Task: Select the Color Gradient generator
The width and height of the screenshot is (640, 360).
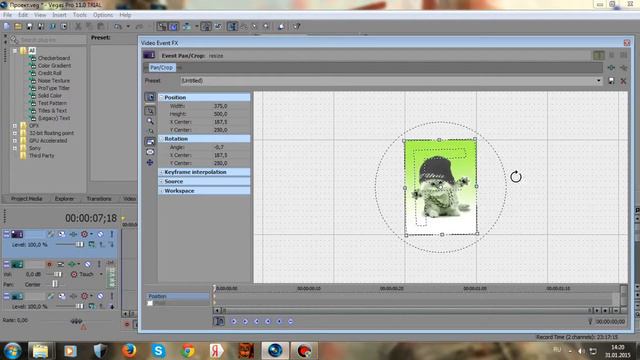Action: (54, 65)
